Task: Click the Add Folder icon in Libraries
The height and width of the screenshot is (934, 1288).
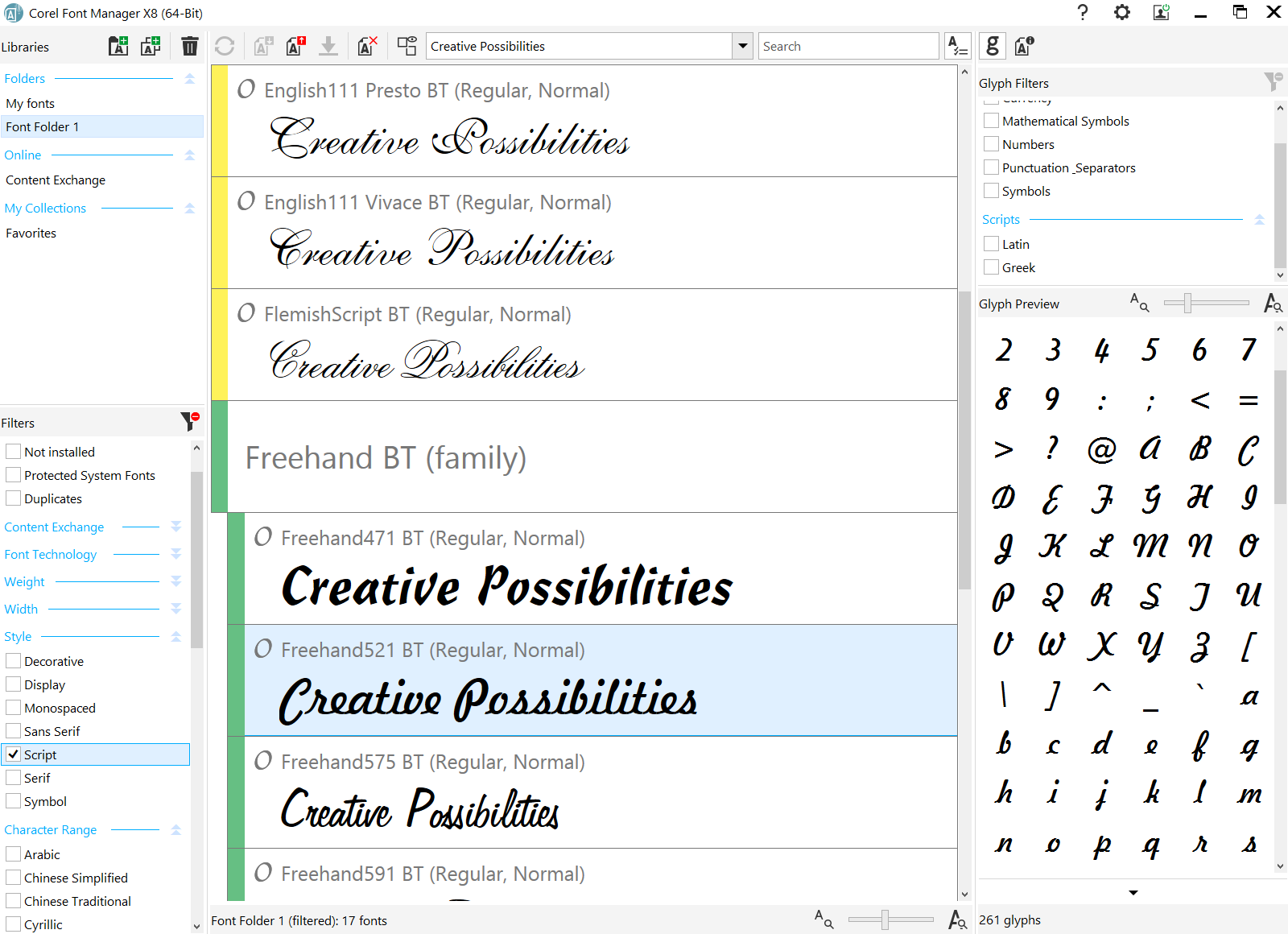Action: [118, 46]
